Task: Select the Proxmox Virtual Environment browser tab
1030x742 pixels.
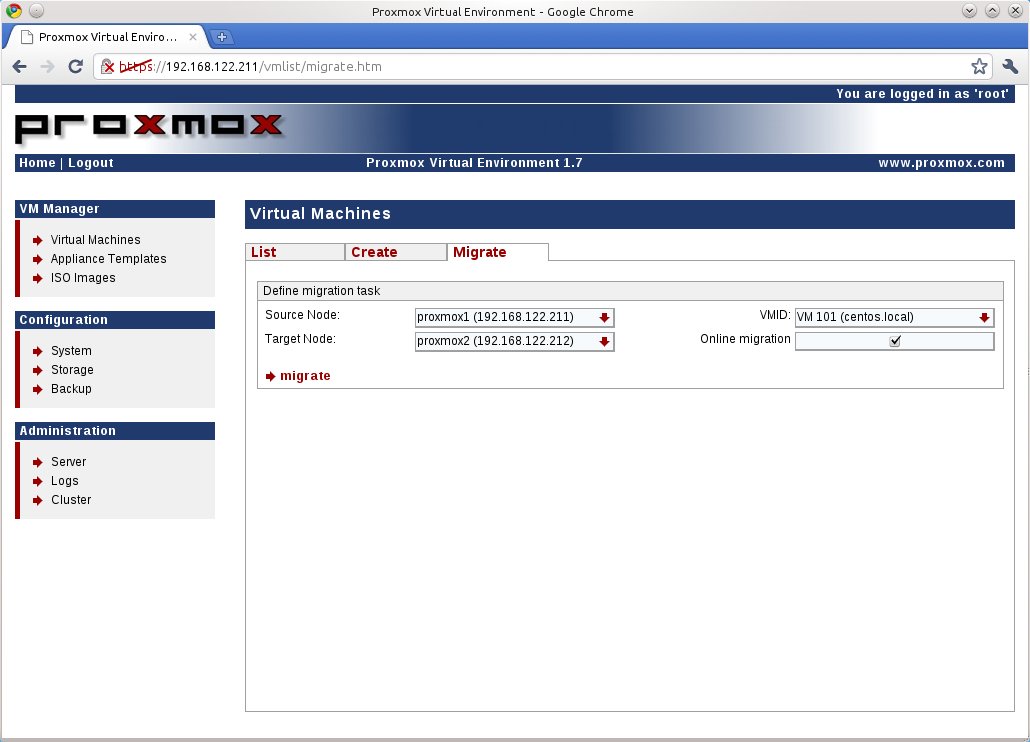Action: [108, 37]
